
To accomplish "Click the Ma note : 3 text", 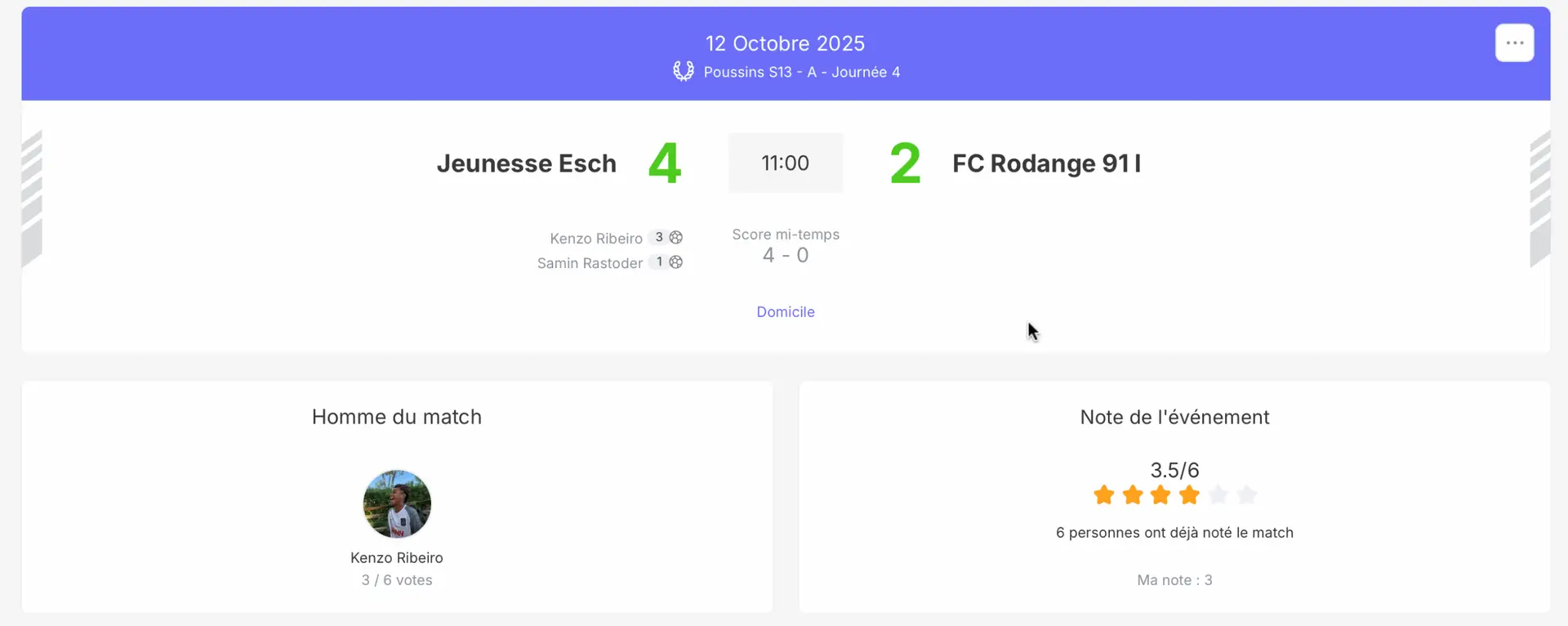I will pos(1174,580).
